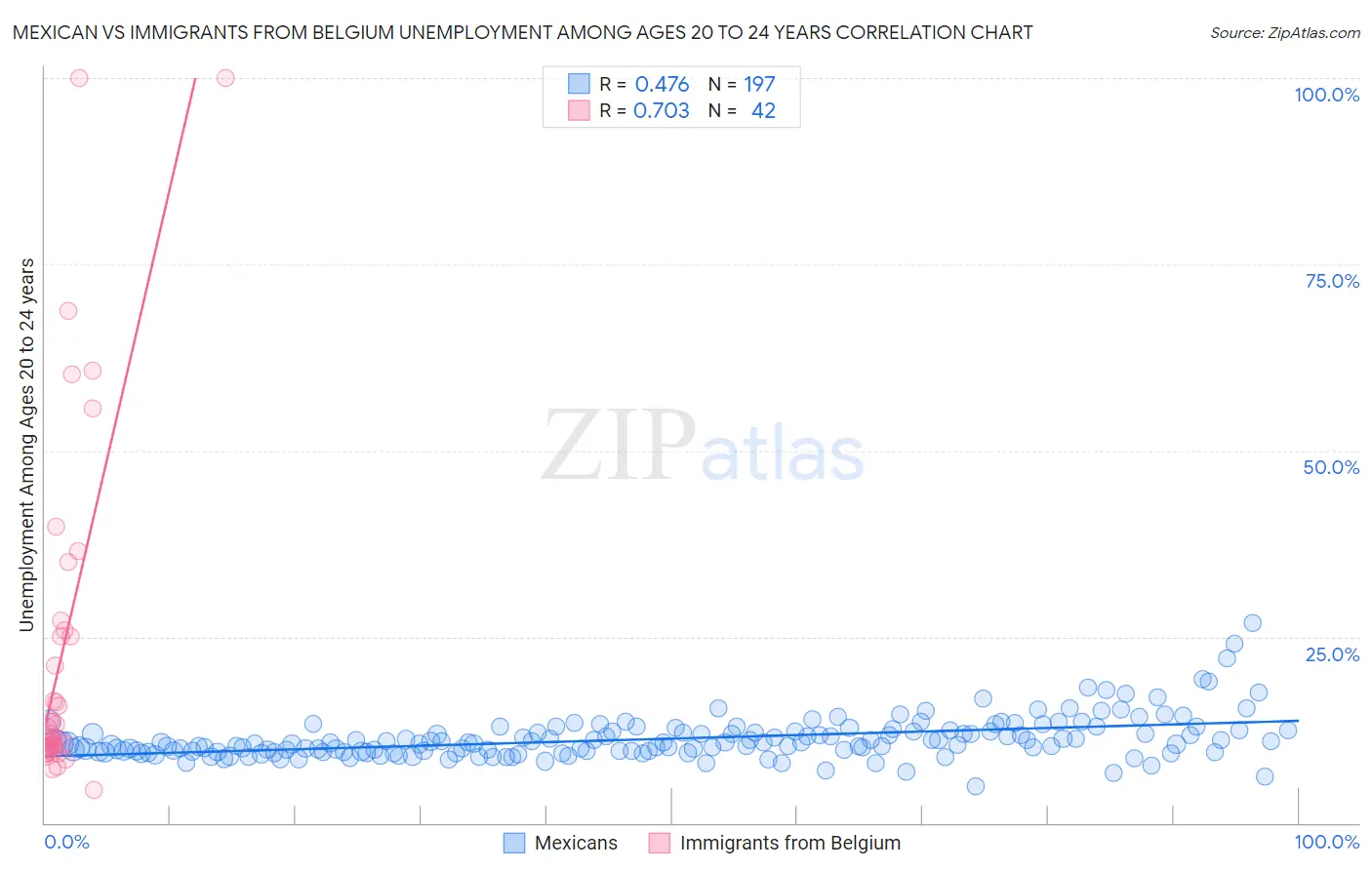Click the 0.0% x-axis label
Image resolution: width=1372 pixels, height=870 pixels.
click(x=66, y=842)
